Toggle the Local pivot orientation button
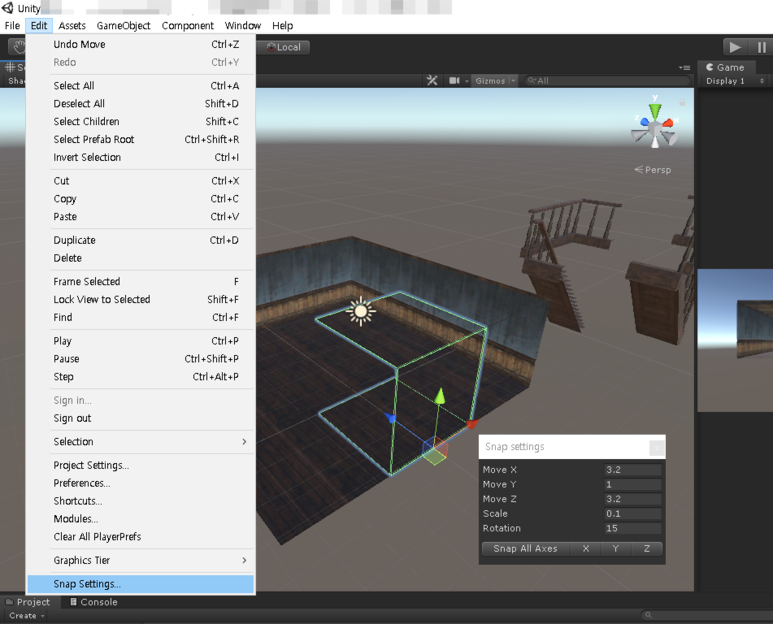This screenshot has width=773, height=624. pos(283,47)
